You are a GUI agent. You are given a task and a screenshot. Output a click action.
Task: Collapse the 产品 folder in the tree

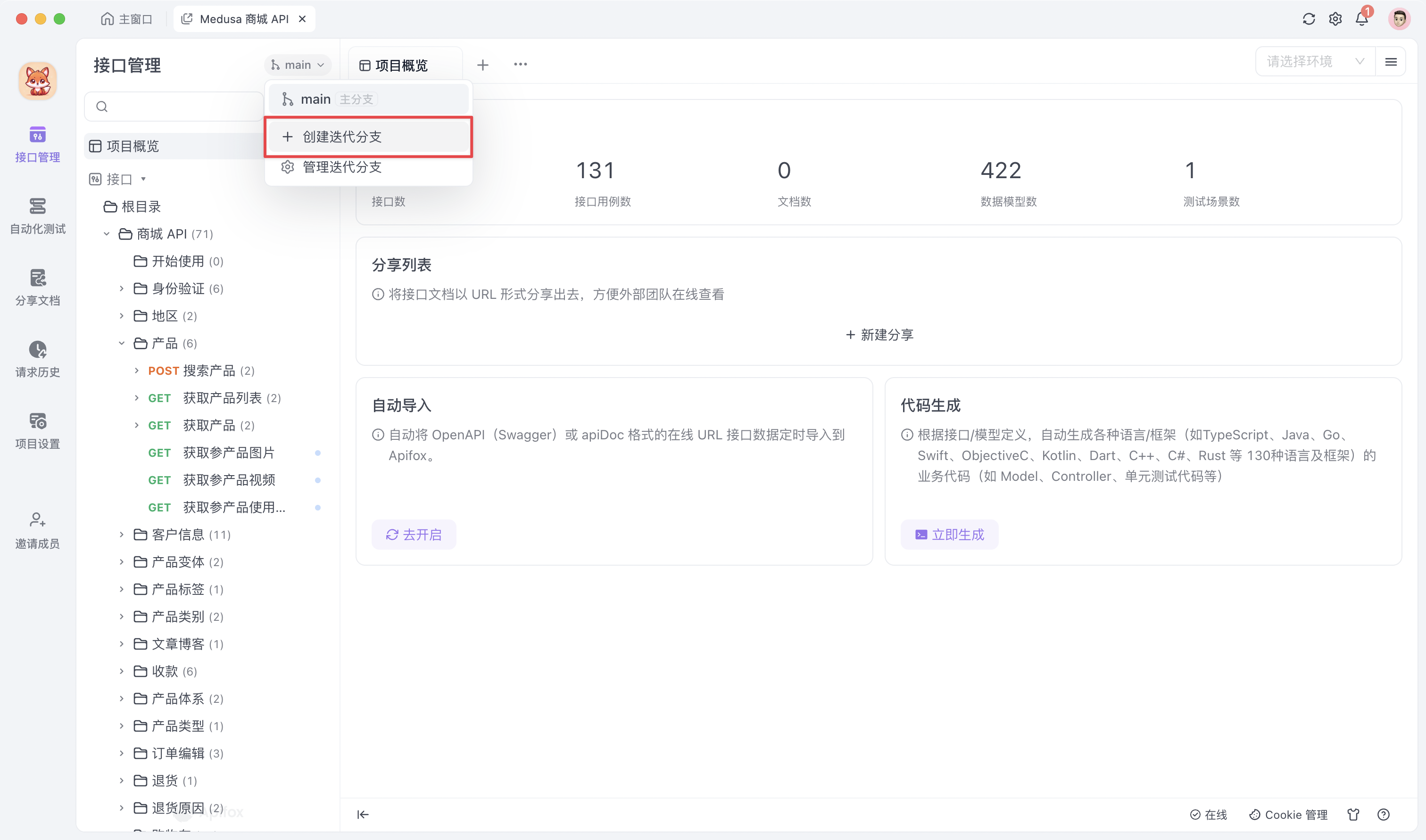(x=121, y=343)
